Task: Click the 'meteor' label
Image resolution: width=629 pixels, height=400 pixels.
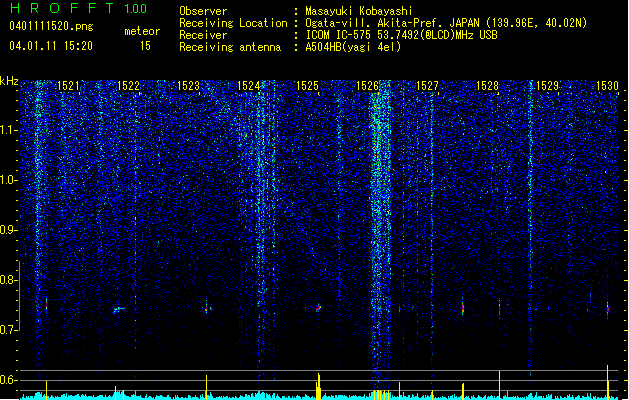Action: coord(142,31)
